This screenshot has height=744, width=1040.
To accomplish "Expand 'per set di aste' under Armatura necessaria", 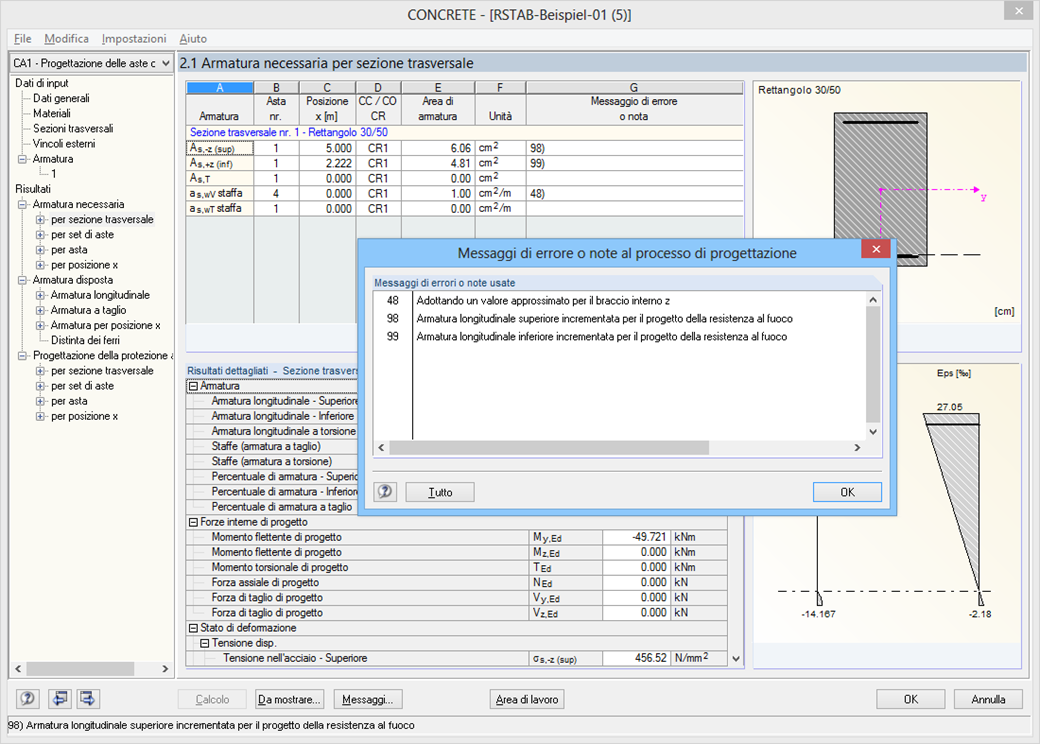I will pos(40,235).
